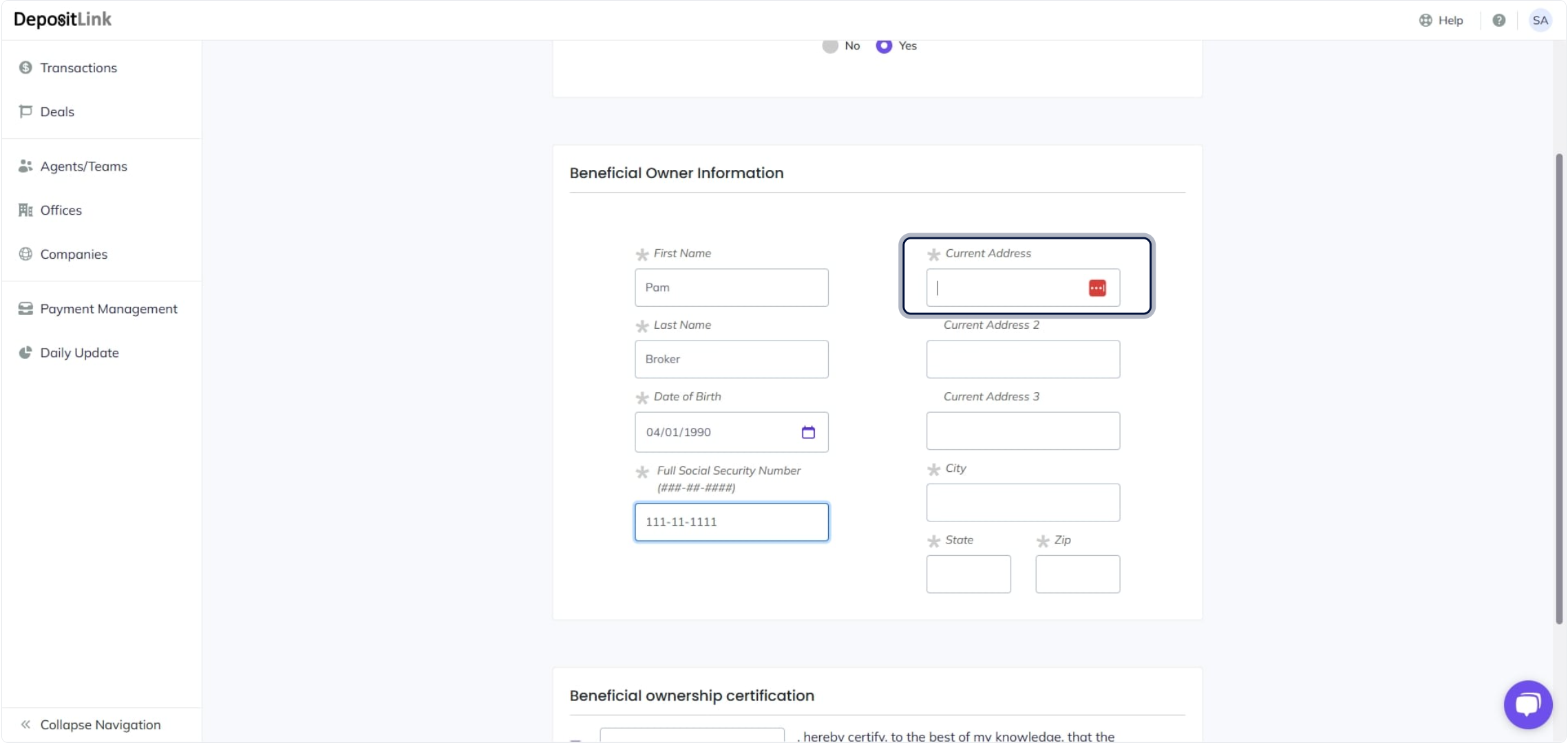
Task: Click the question mark help icon
Action: (1498, 20)
